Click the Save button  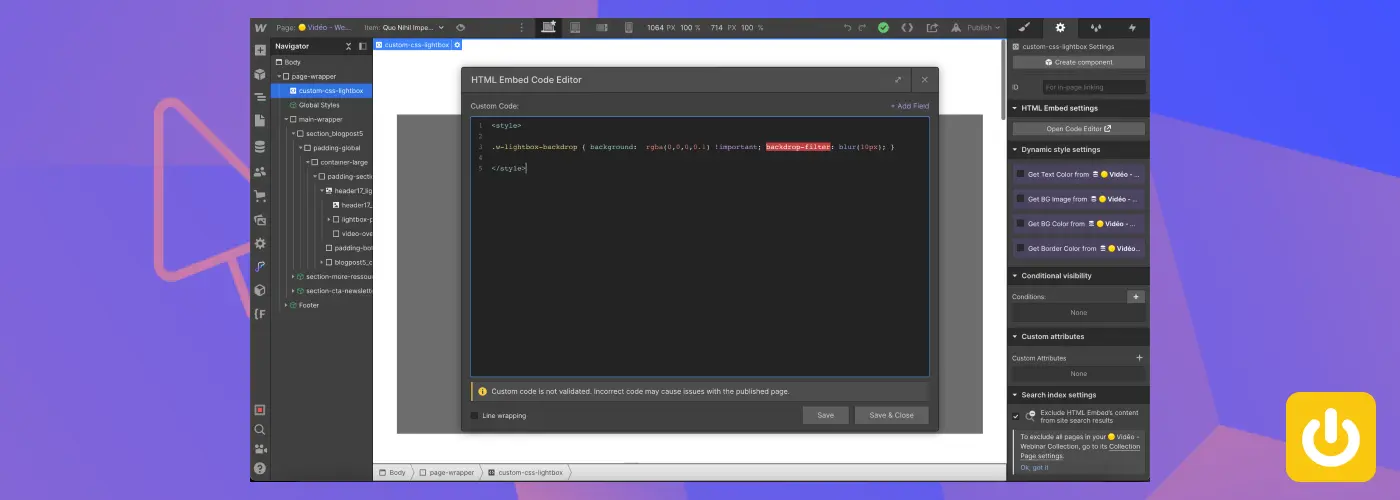tap(825, 415)
